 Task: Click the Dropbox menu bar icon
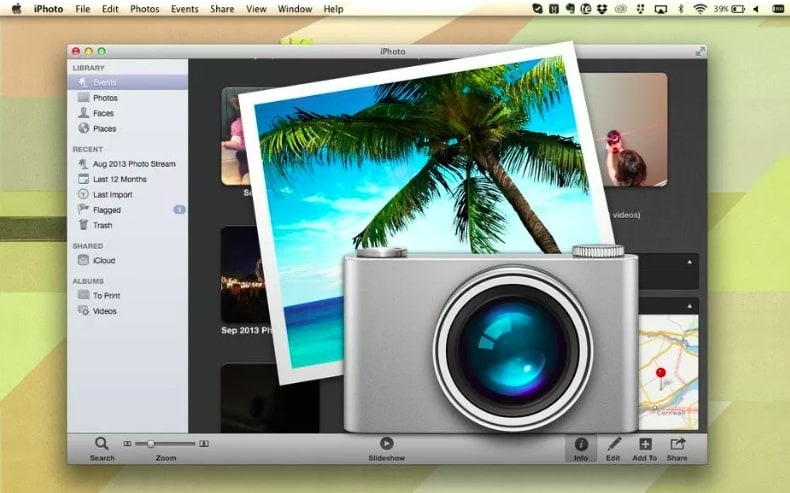pos(602,9)
